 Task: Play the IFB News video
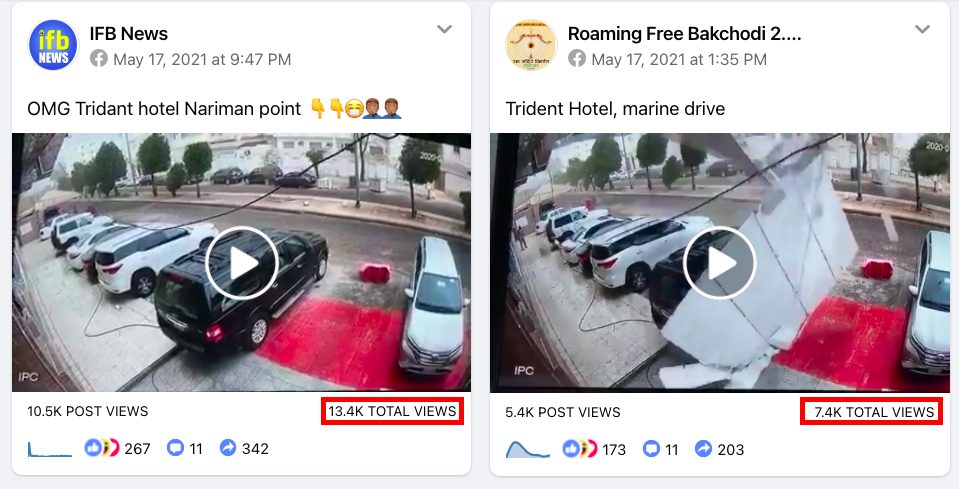241,263
